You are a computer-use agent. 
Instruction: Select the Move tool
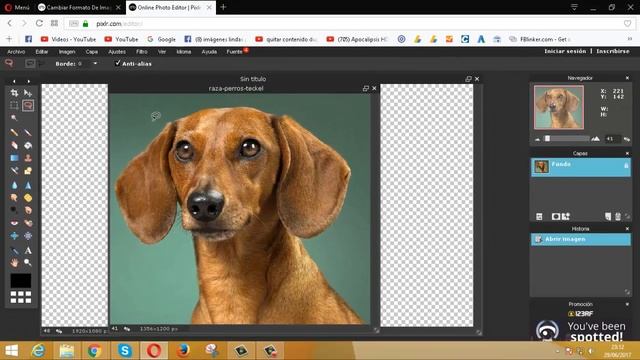pyautogui.click(x=28, y=93)
